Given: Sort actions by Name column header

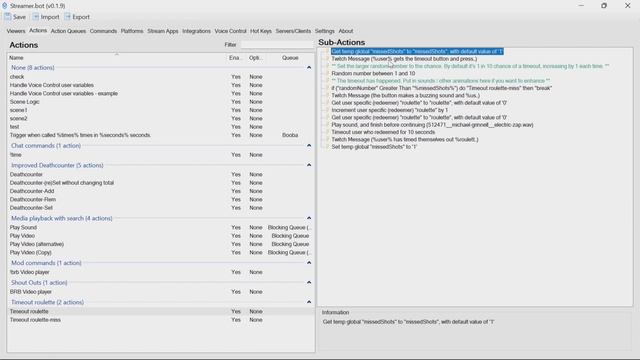Looking at the screenshot, I should pyautogui.click(x=116, y=58).
